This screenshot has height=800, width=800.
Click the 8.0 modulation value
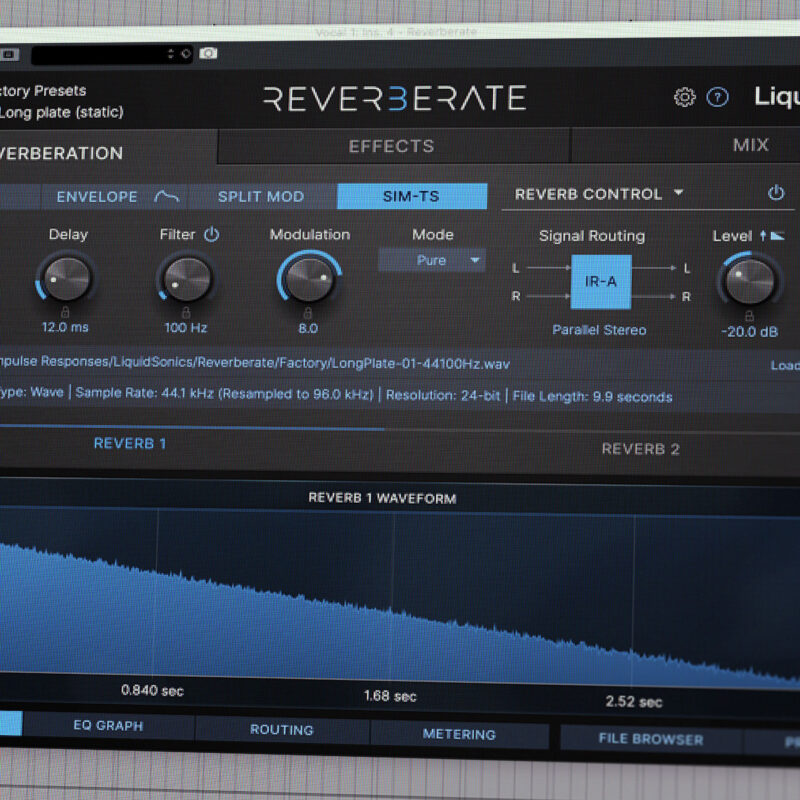coord(308,328)
